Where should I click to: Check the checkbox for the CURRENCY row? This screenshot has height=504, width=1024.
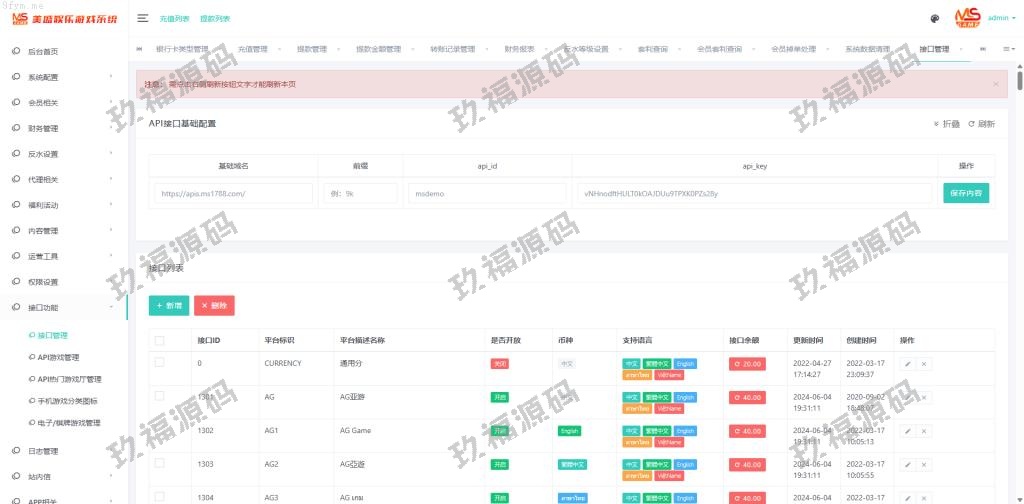click(159, 363)
